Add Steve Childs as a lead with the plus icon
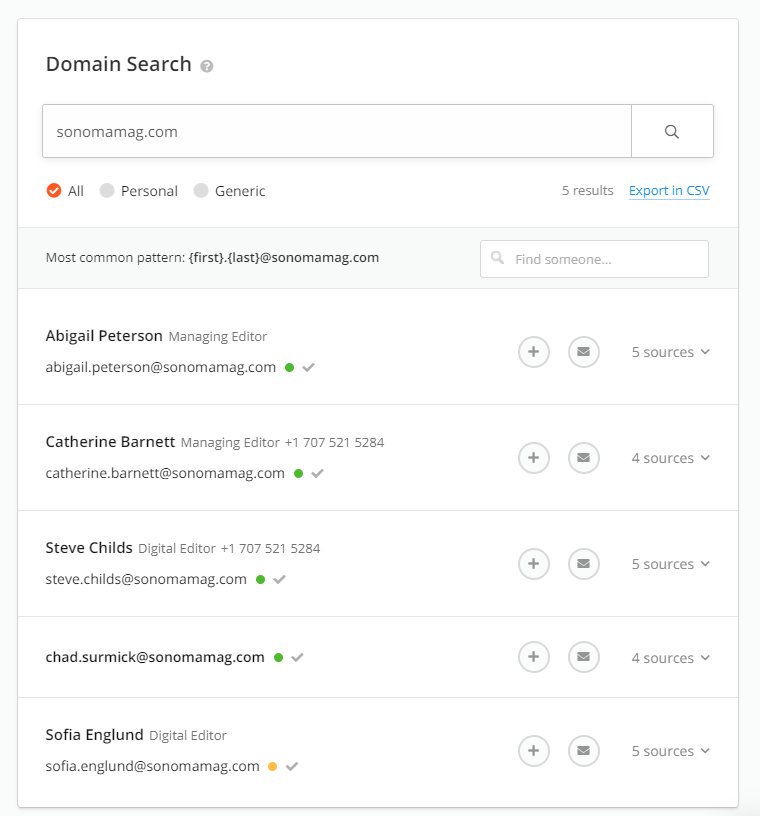The width and height of the screenshot is (760, 816). [x=534, y=564]
